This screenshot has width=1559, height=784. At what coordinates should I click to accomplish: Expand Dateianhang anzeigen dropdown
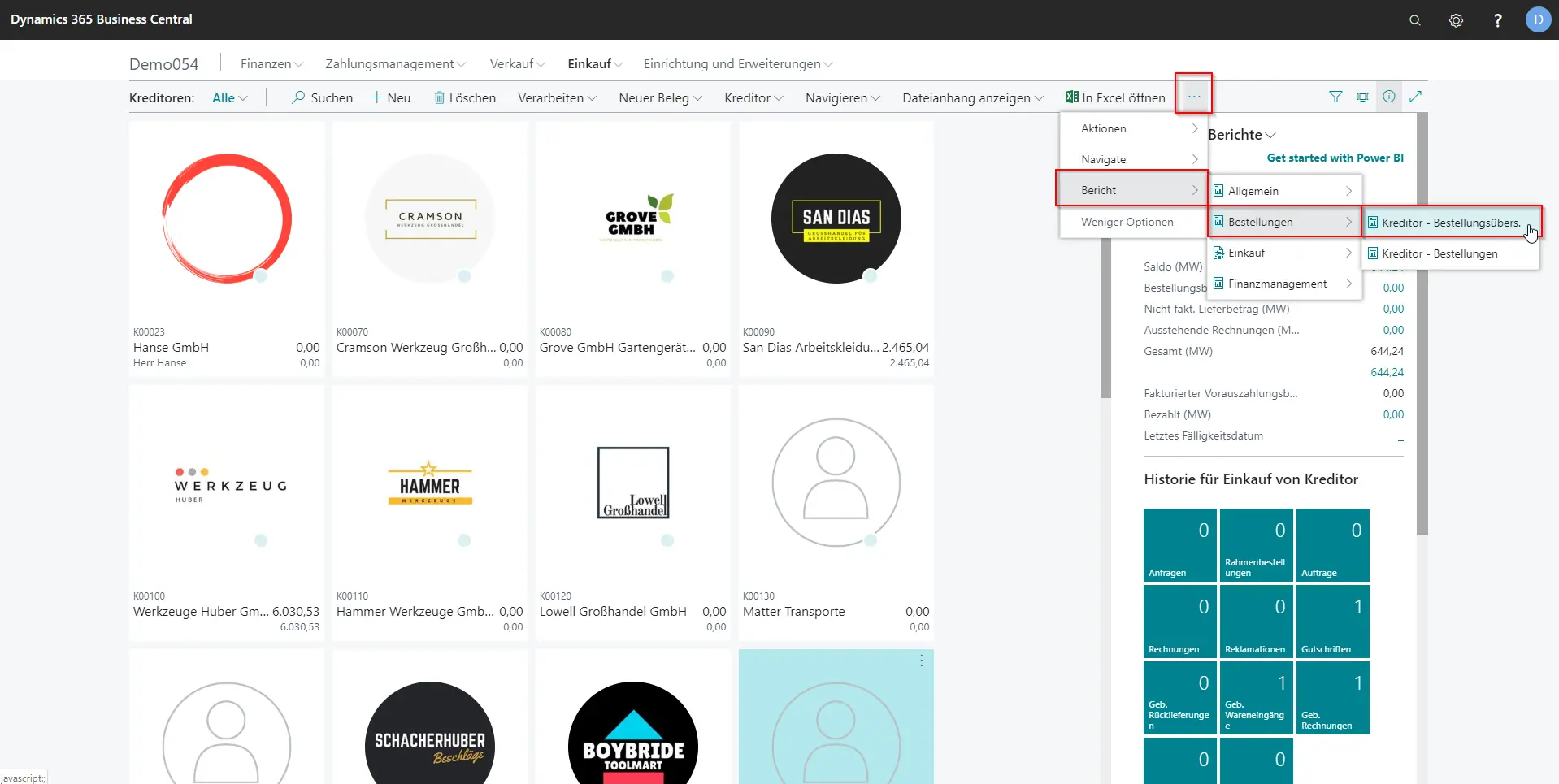(973, 97)
